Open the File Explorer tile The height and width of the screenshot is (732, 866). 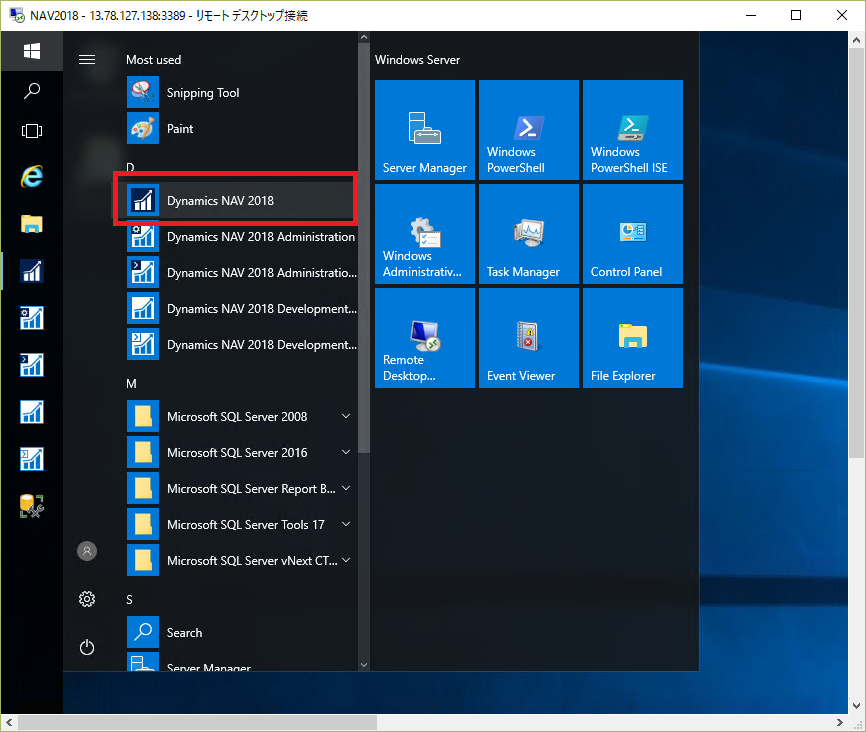pyautogui.click(x=633, y=338)
